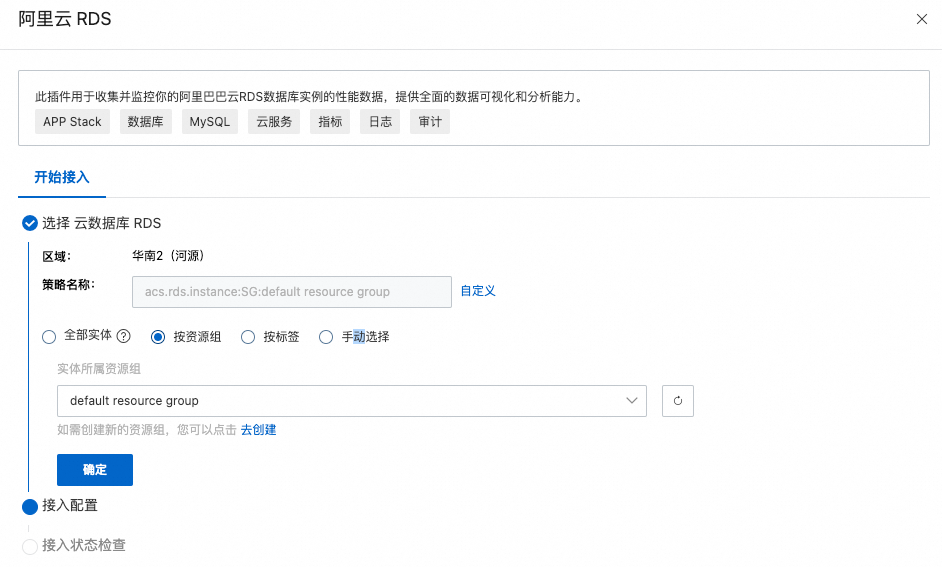
Task: Open the 自定义 link for the policy name
Action: [x=478, y=291]
